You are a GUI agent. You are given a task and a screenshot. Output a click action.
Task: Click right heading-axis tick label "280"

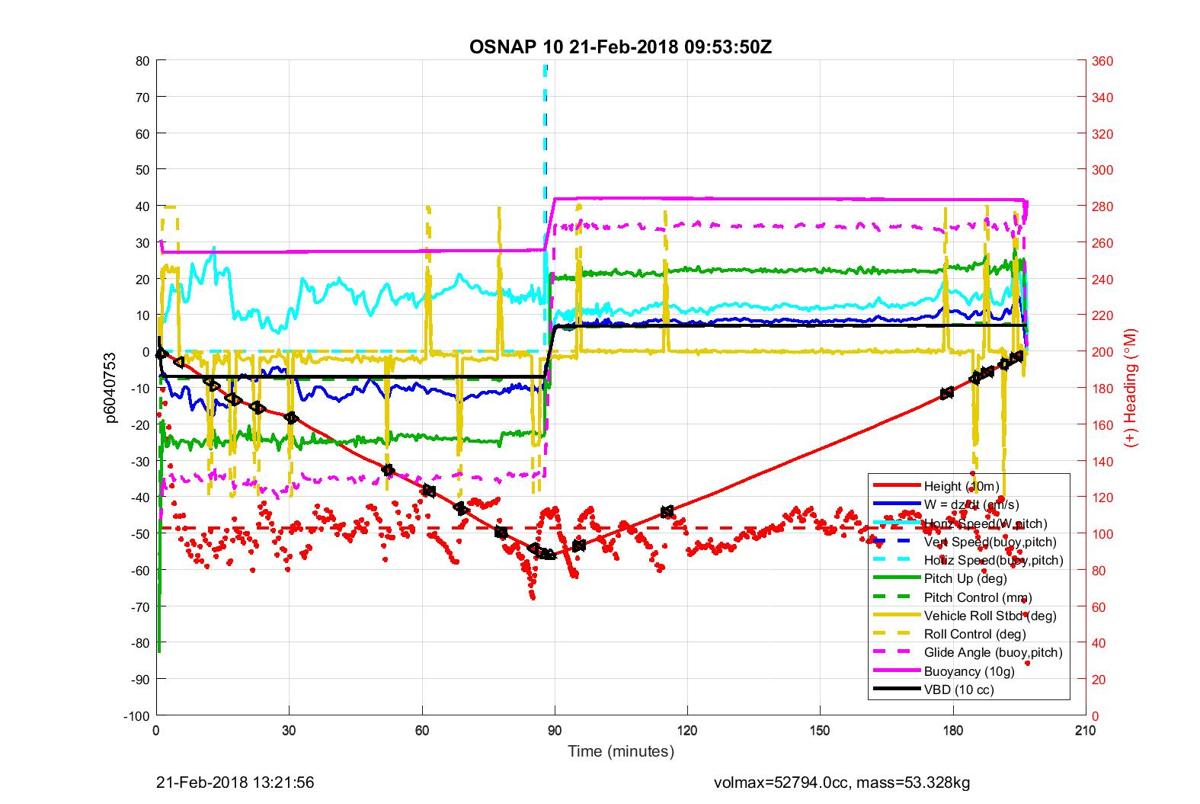pyautogui.click(x=1103, y=207)
